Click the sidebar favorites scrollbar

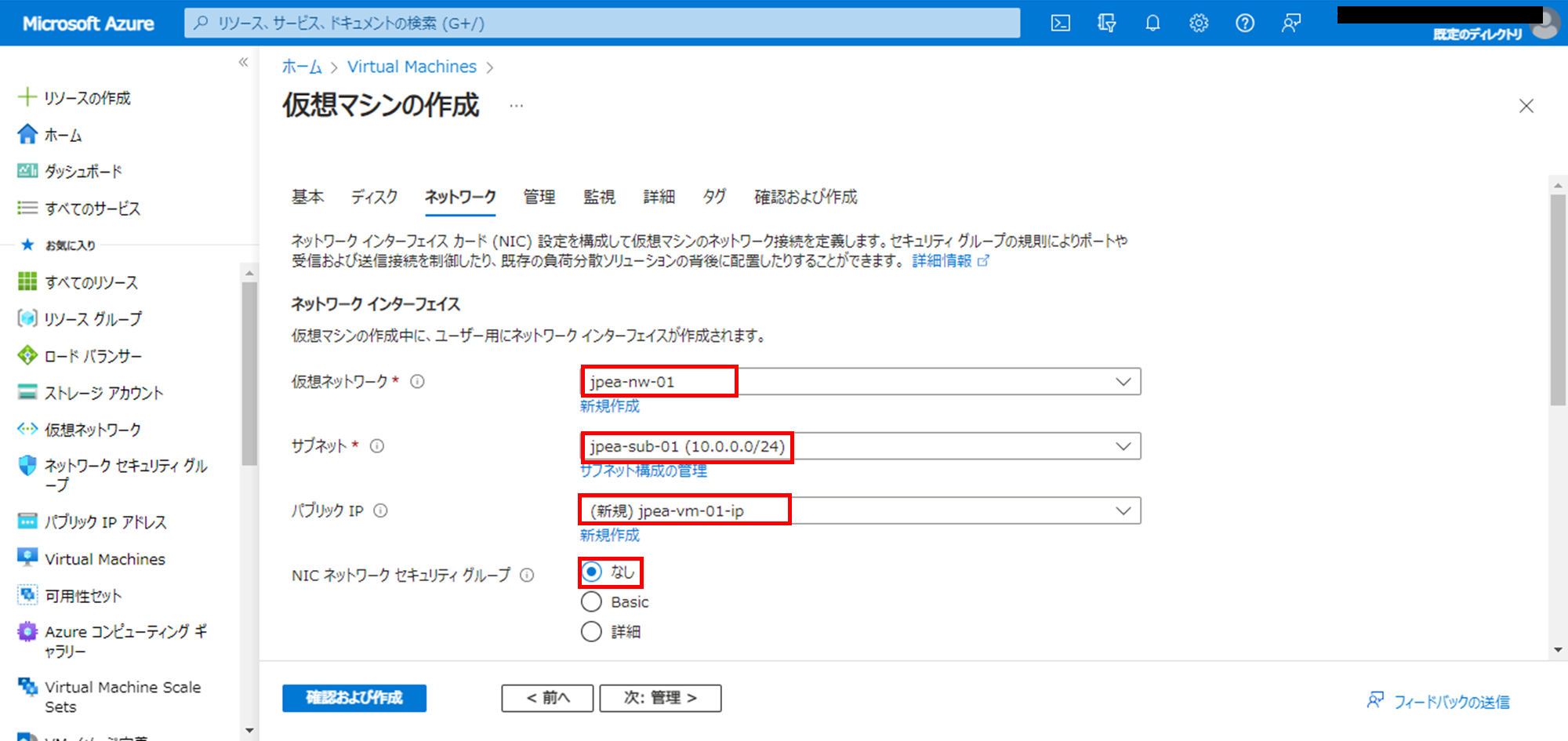tap(249, 374)
